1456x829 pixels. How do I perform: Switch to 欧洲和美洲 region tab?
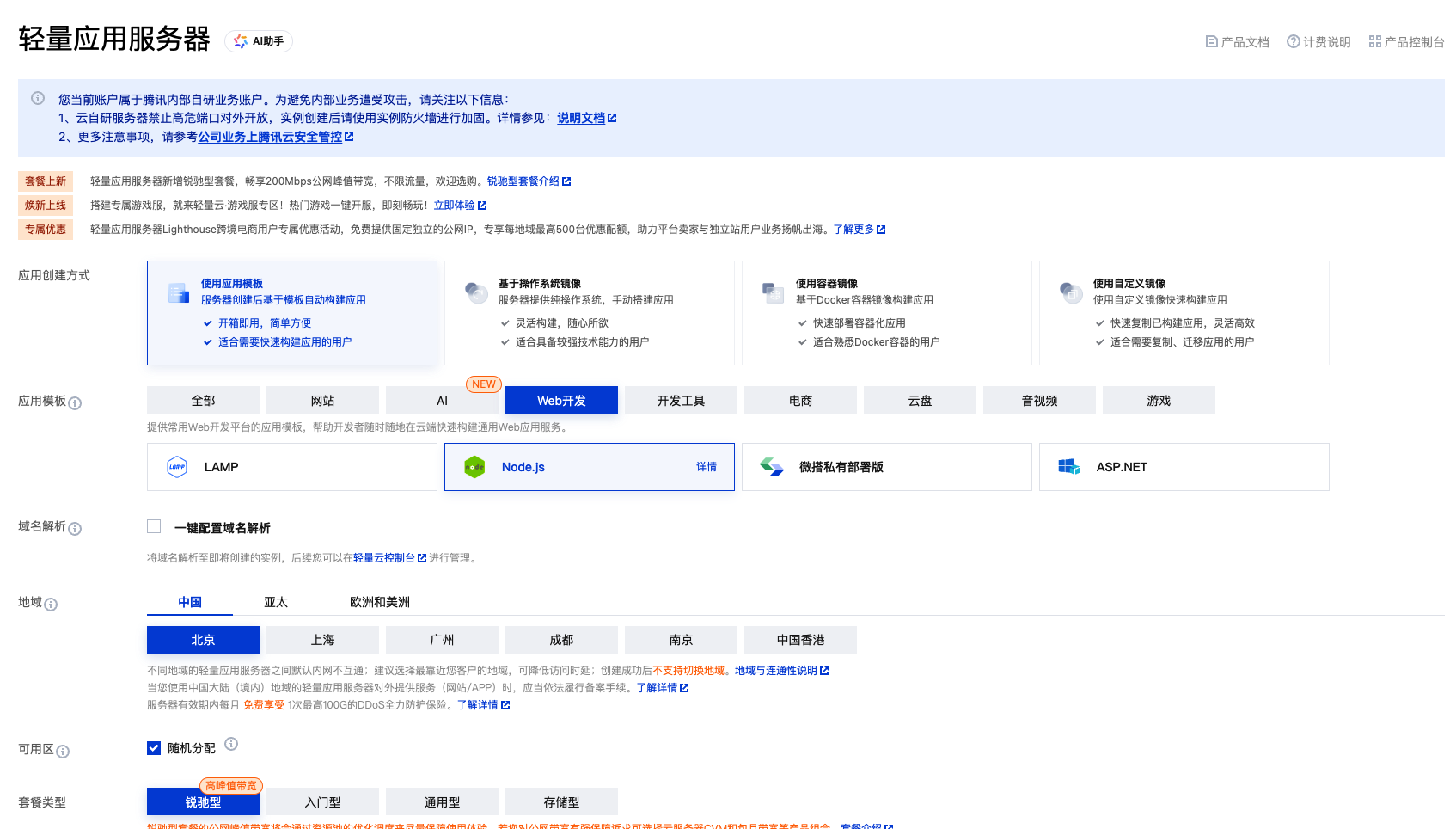(x=380, y=602)
